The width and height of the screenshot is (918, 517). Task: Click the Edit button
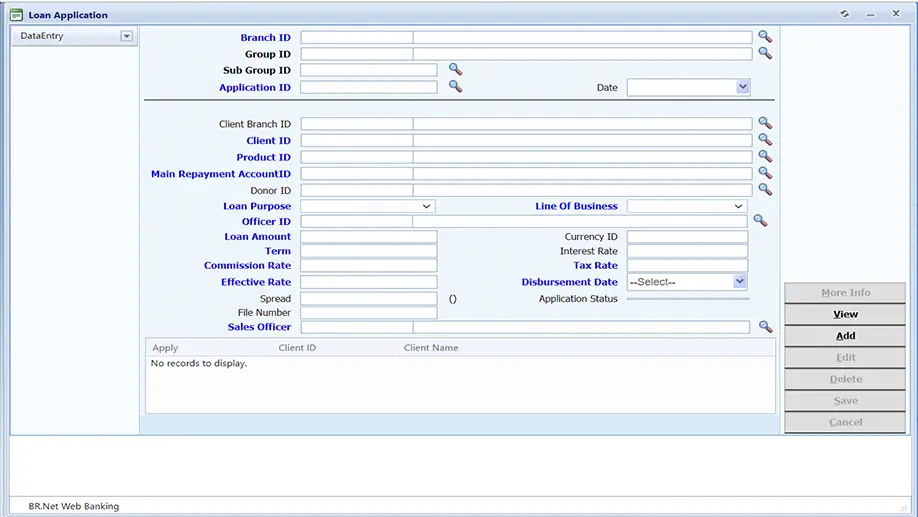point(845,357)
